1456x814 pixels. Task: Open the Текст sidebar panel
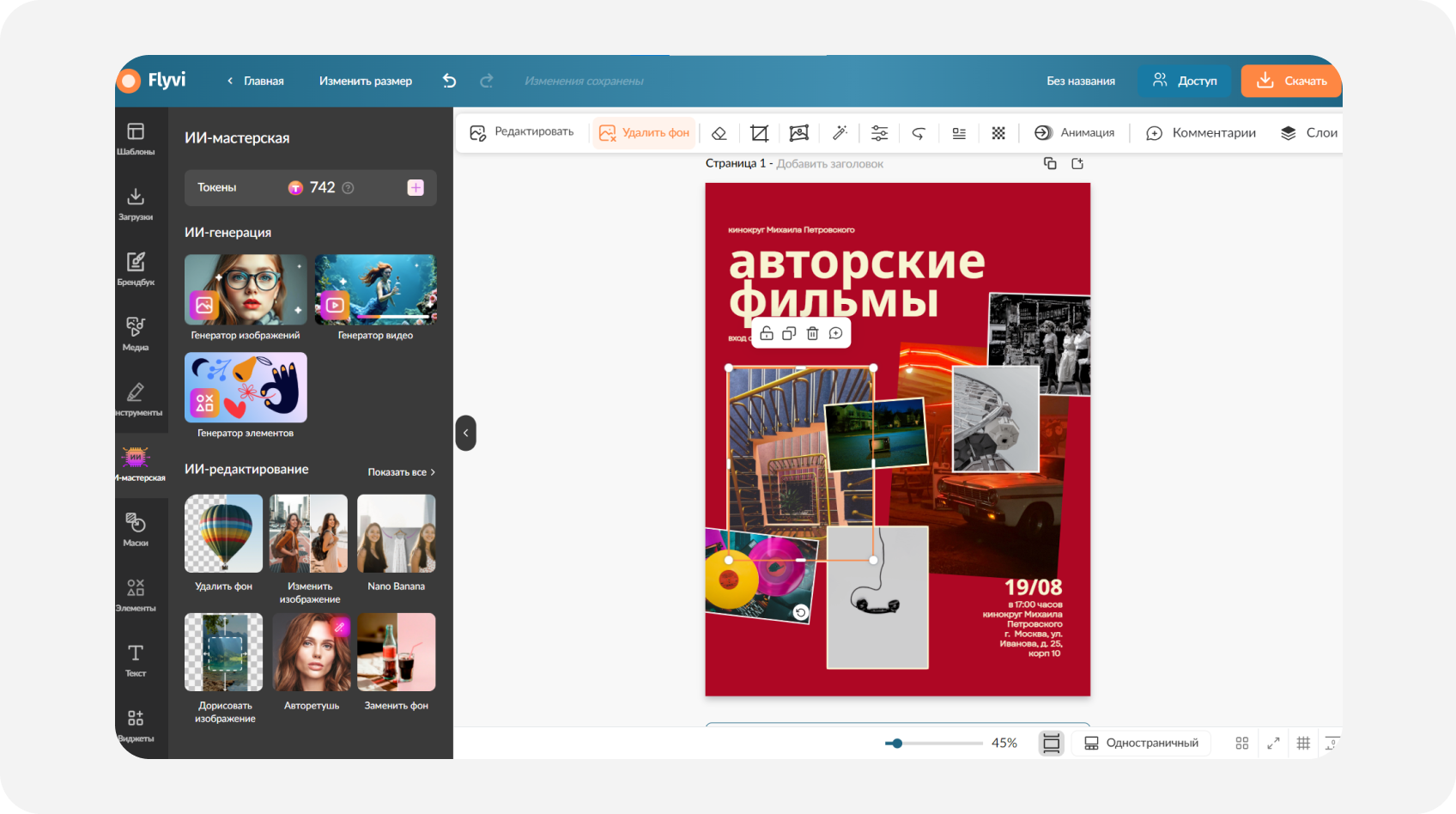pos(136,660)
